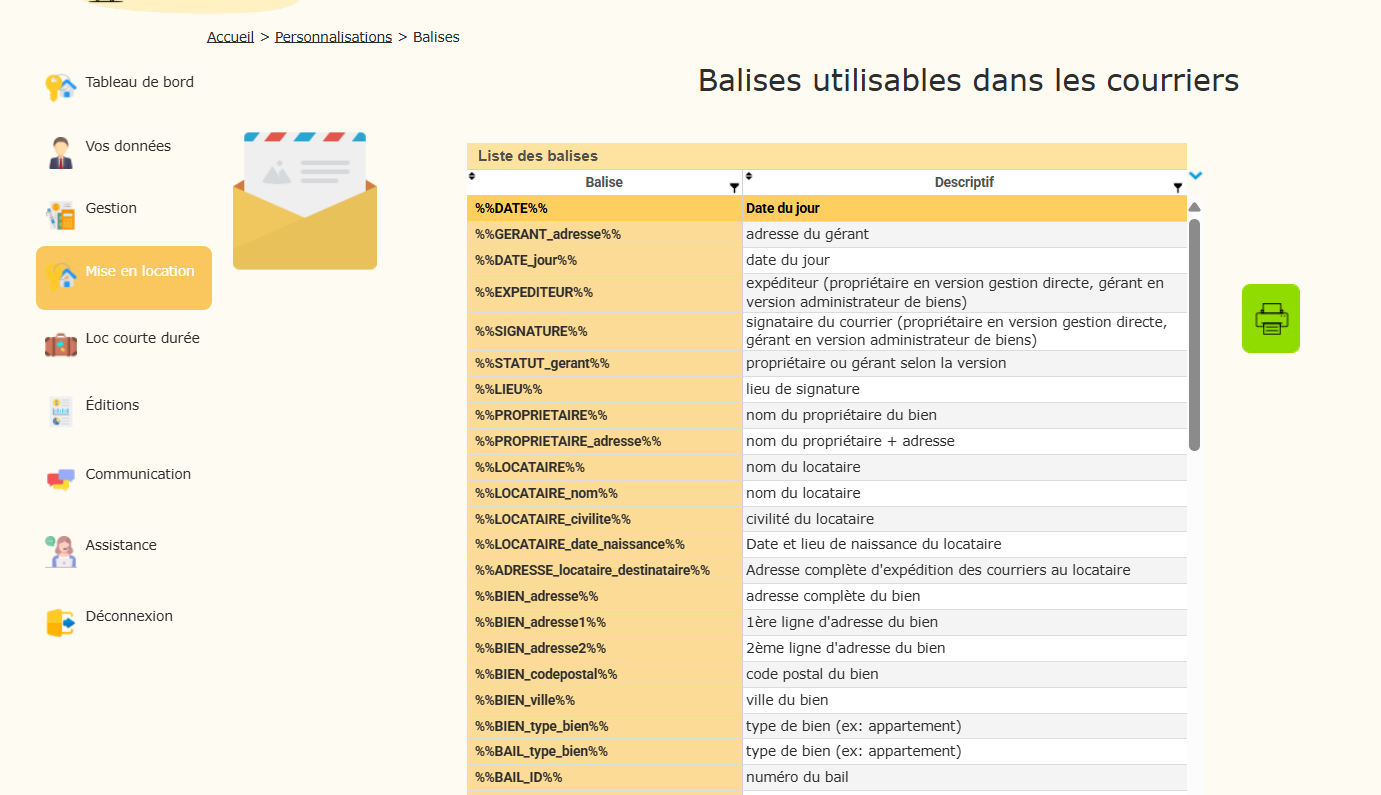
Task: Select the %%BIEN_adresse%% cell
Action: pos(604,596)
